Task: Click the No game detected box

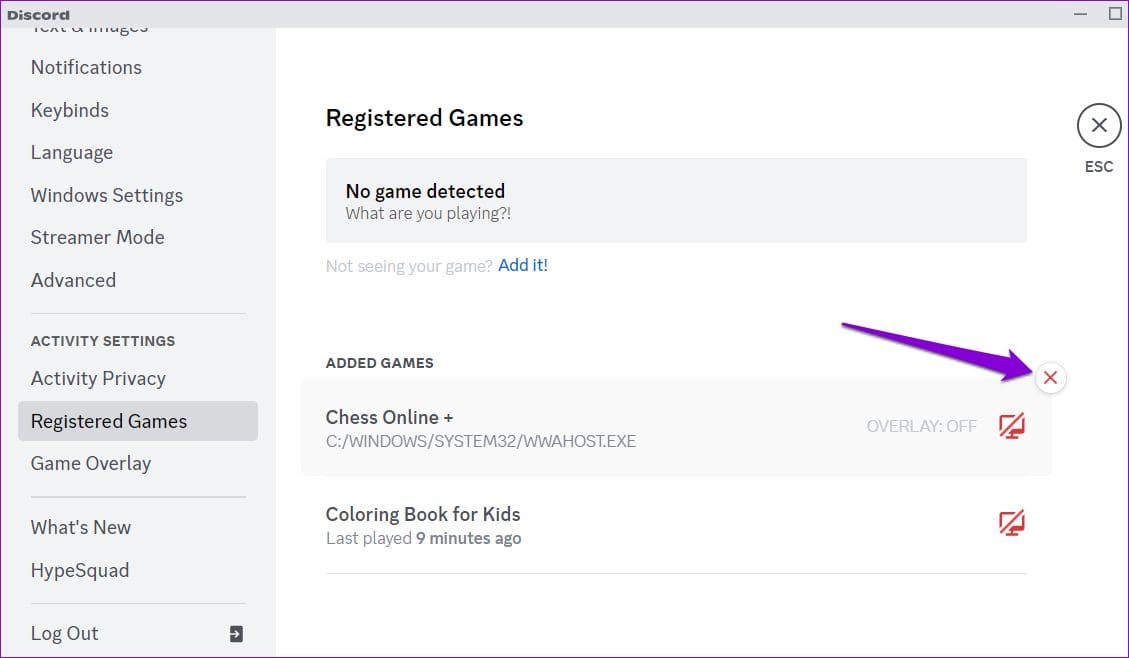Action: pos(676,201)
